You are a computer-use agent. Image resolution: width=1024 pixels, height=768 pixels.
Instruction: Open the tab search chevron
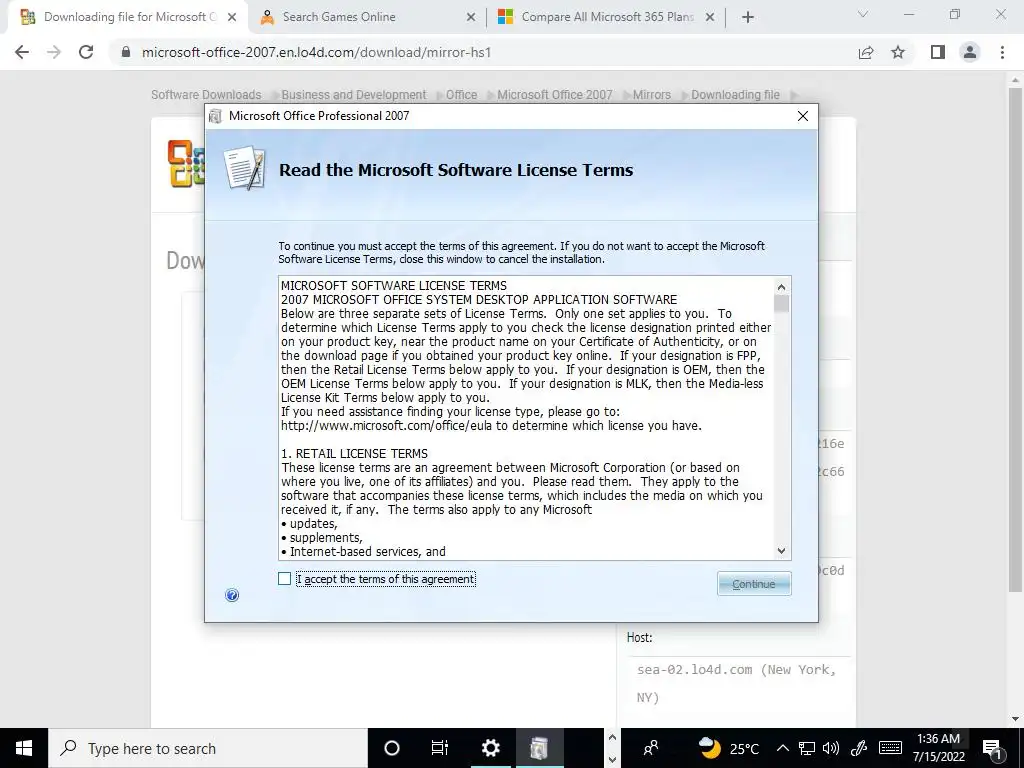[x=863, y=14]
